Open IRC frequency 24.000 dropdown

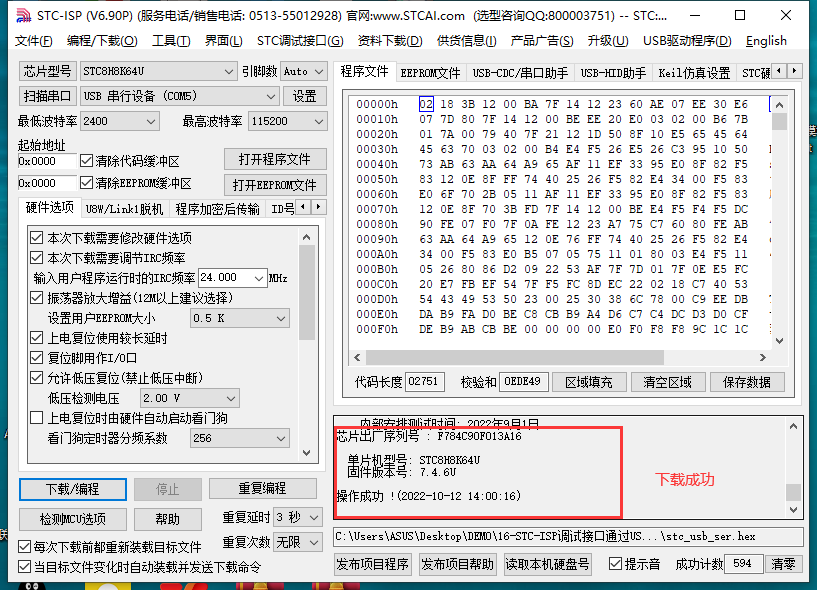click(233, 278)
